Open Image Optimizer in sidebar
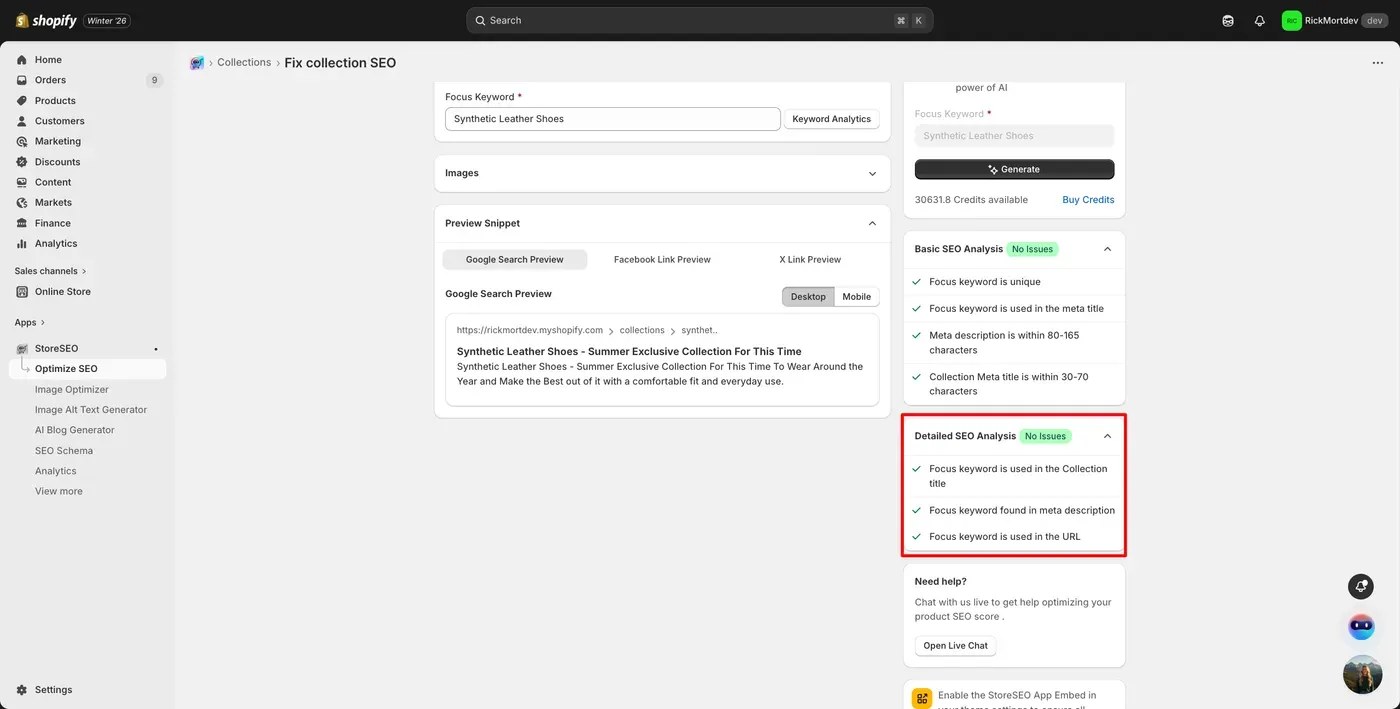The width and height of the screenshot is (1400, 709). tap(72, 390)
